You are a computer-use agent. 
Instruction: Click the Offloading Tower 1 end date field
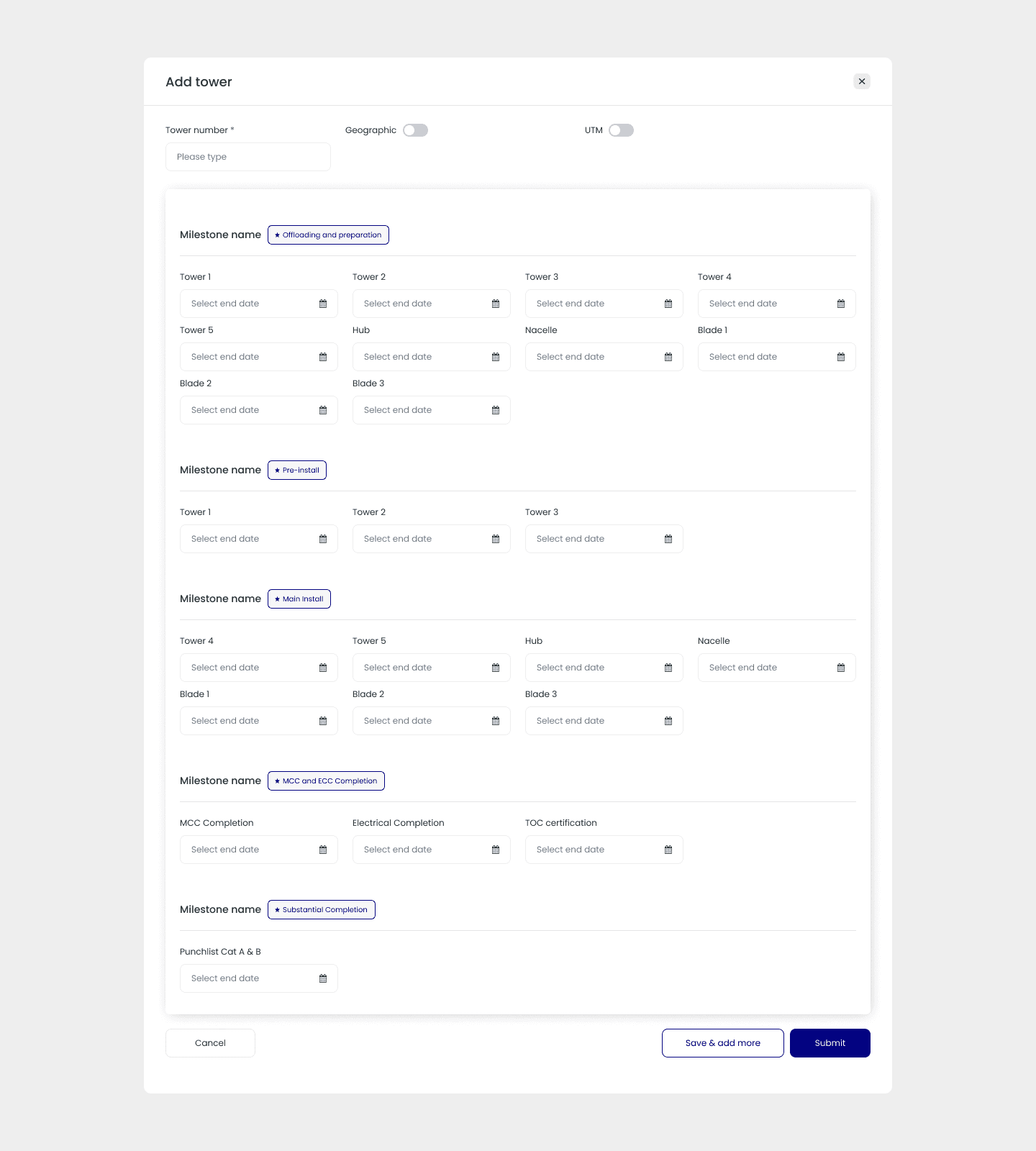(x=259, y=304)
